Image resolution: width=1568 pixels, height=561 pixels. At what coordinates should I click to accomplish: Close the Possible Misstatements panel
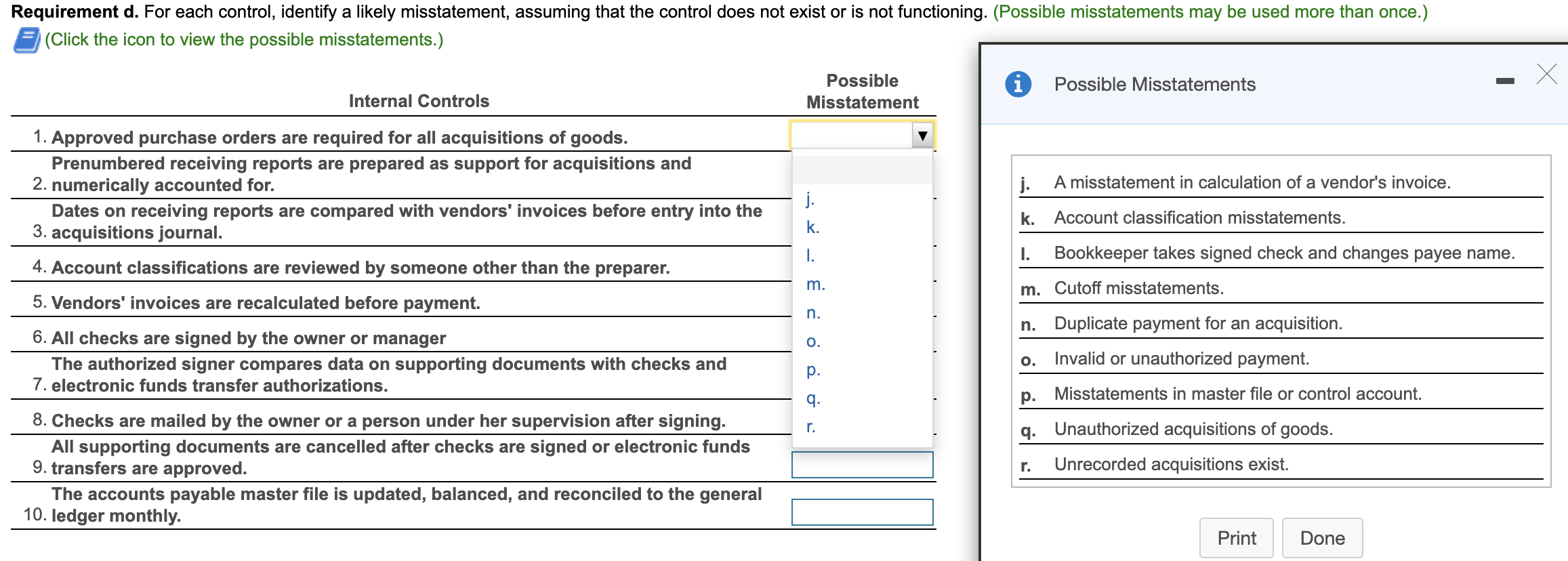click(1547, 75)
